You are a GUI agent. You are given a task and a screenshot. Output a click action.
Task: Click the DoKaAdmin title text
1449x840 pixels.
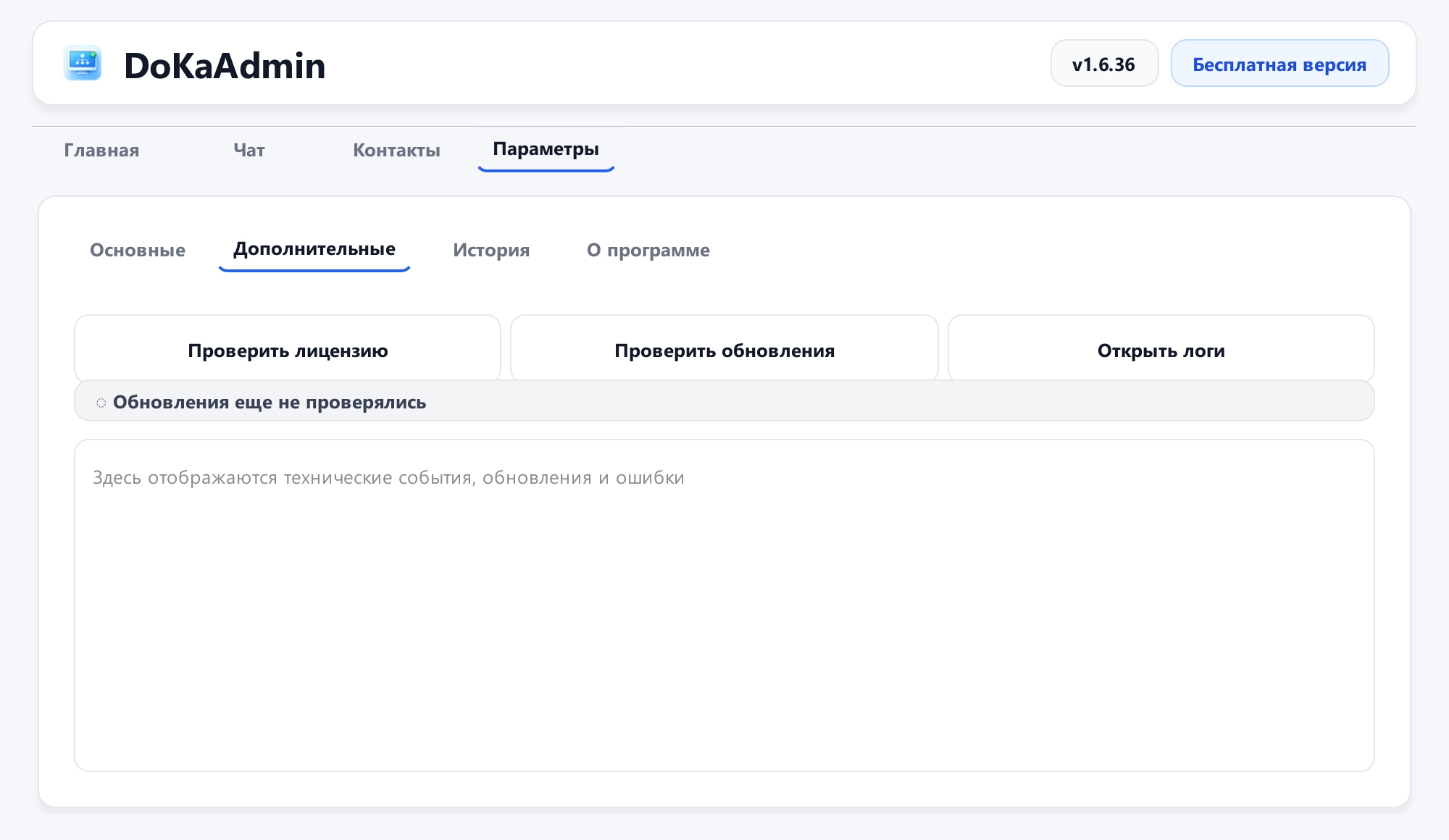225,65
